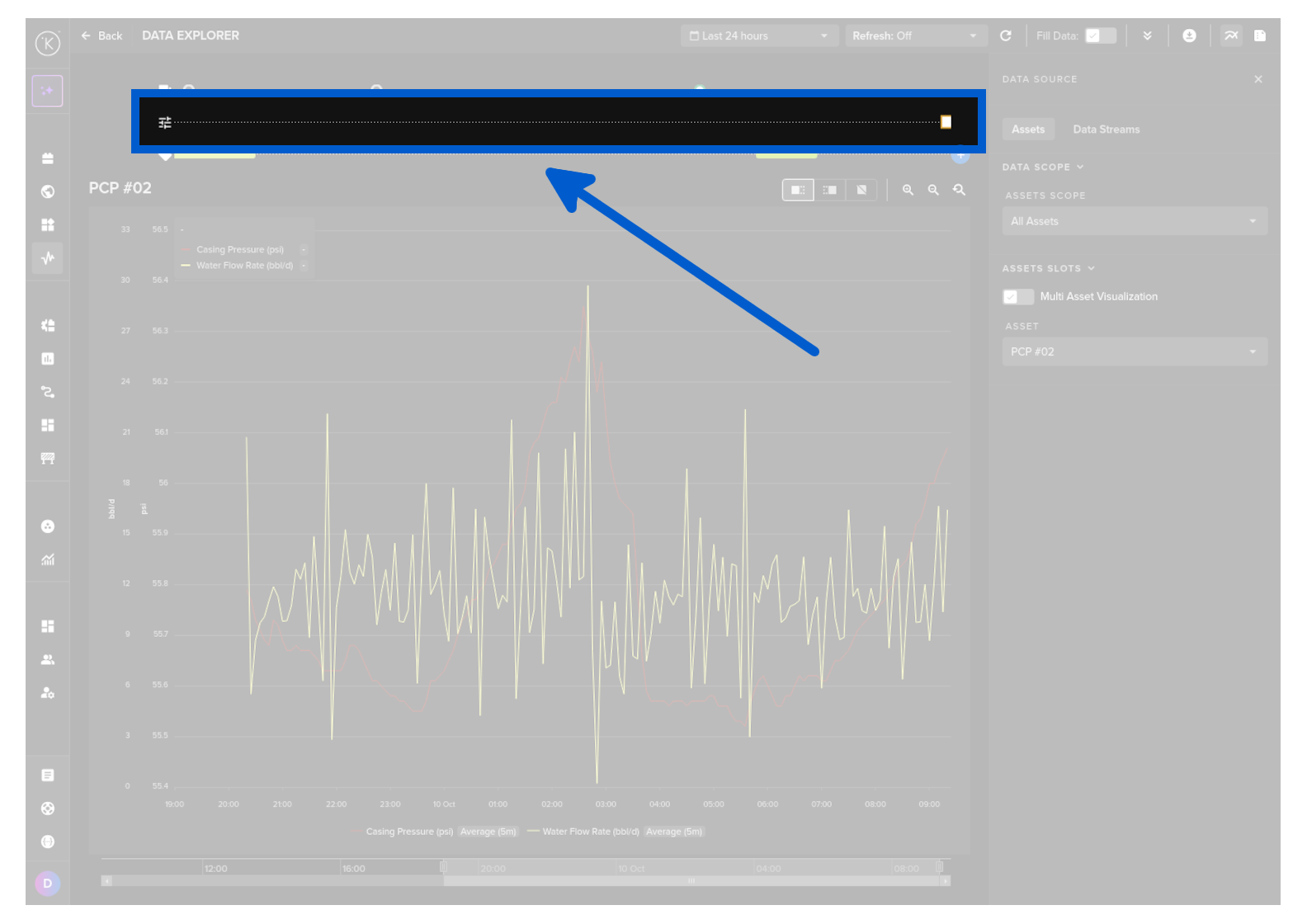Reset chart zoom with magnifier-arrow icon
Viewport: 1307px width, 924px height.
pyautogui.click(x=959, y=190)
